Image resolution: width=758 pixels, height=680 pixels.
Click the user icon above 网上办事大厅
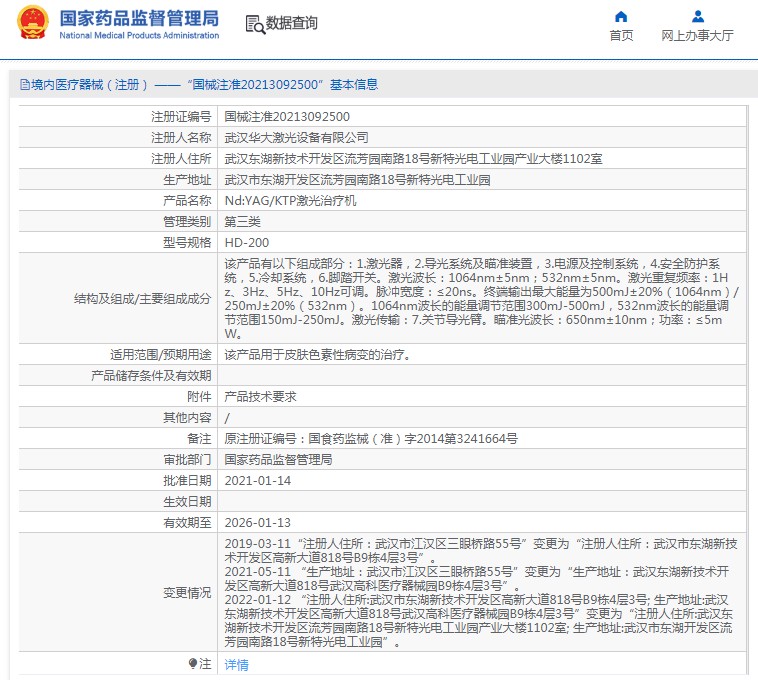[698, 17]
